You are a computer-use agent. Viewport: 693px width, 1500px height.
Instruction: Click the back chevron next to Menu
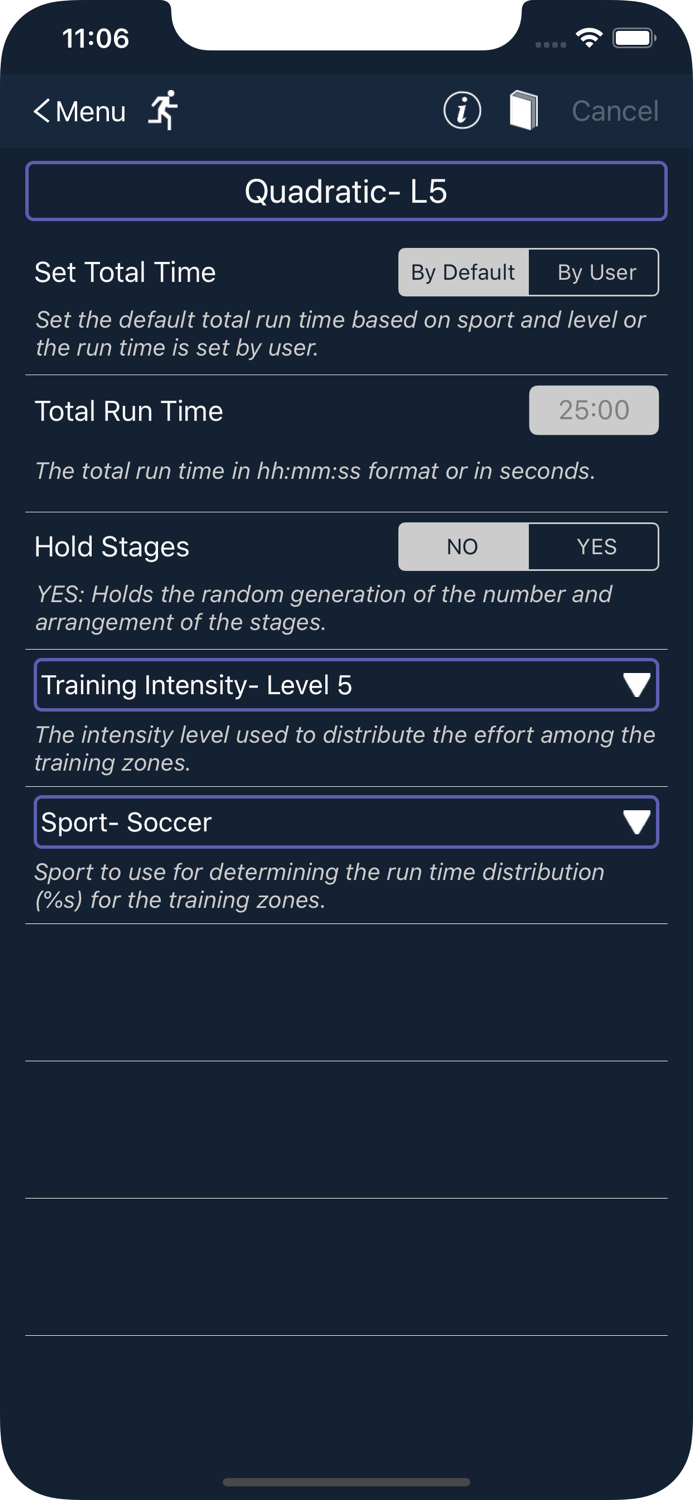[x=40, y=110]
